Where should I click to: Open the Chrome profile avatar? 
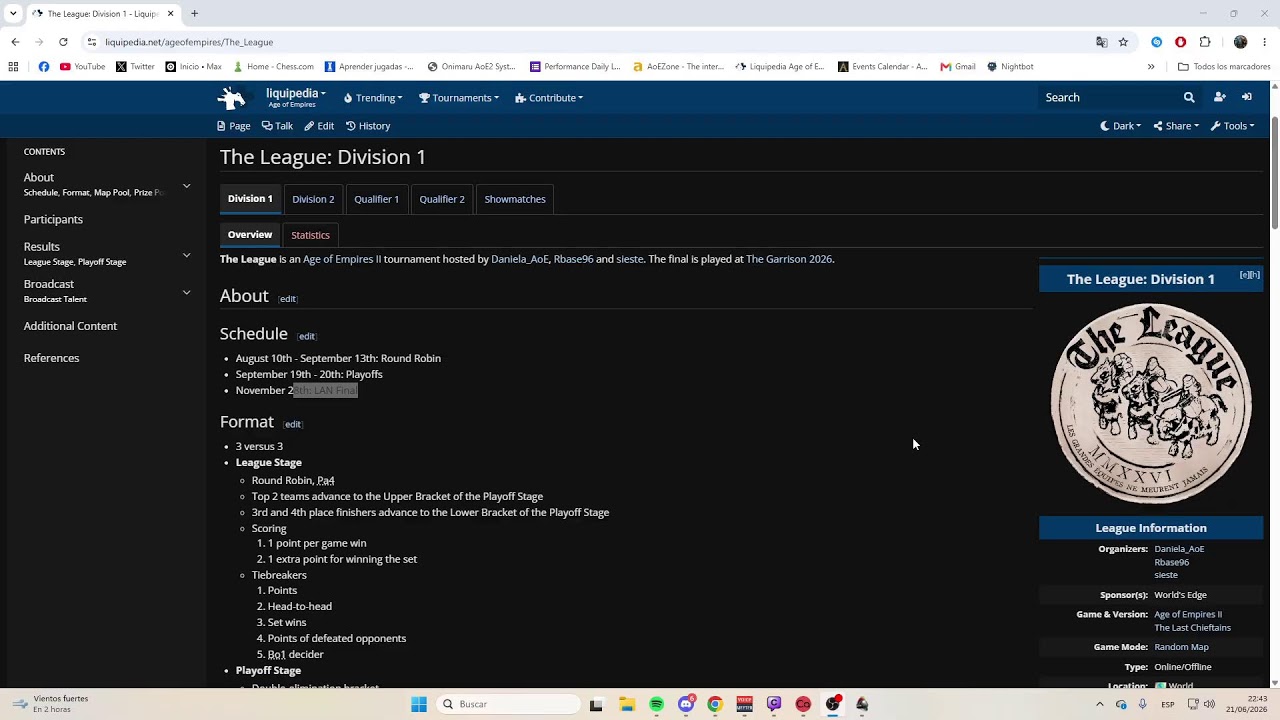(1241, 42)
